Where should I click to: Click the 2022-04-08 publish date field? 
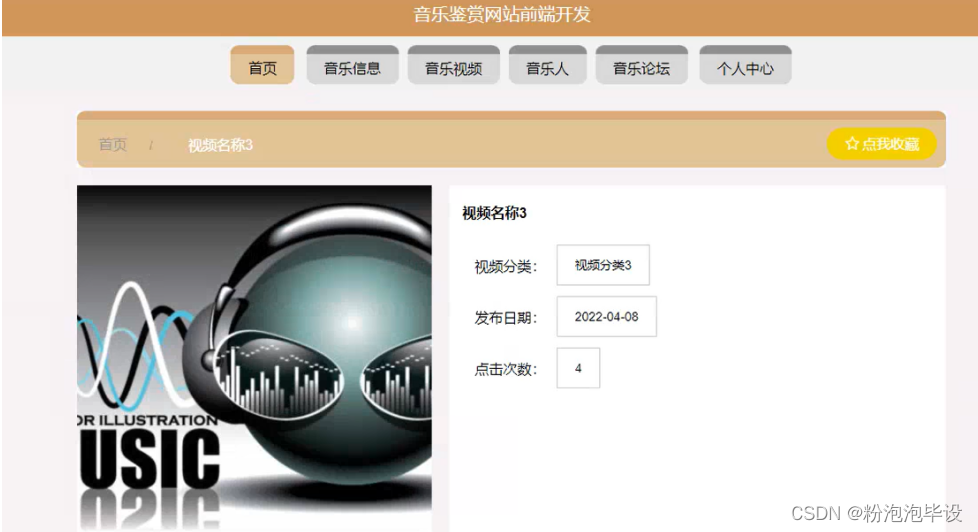[x=606, y=316]
